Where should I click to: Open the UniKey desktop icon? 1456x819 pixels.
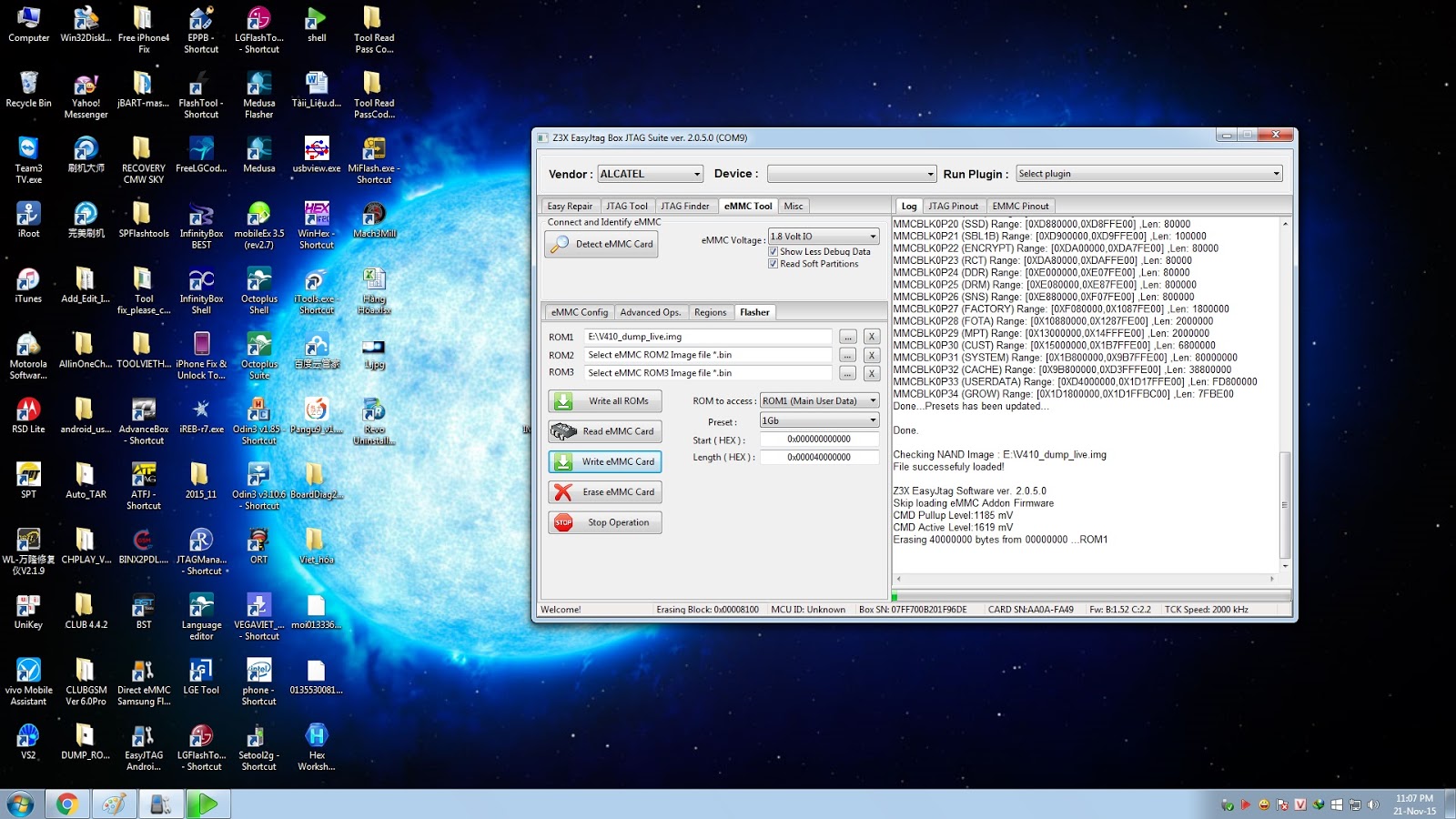(28, 612)
